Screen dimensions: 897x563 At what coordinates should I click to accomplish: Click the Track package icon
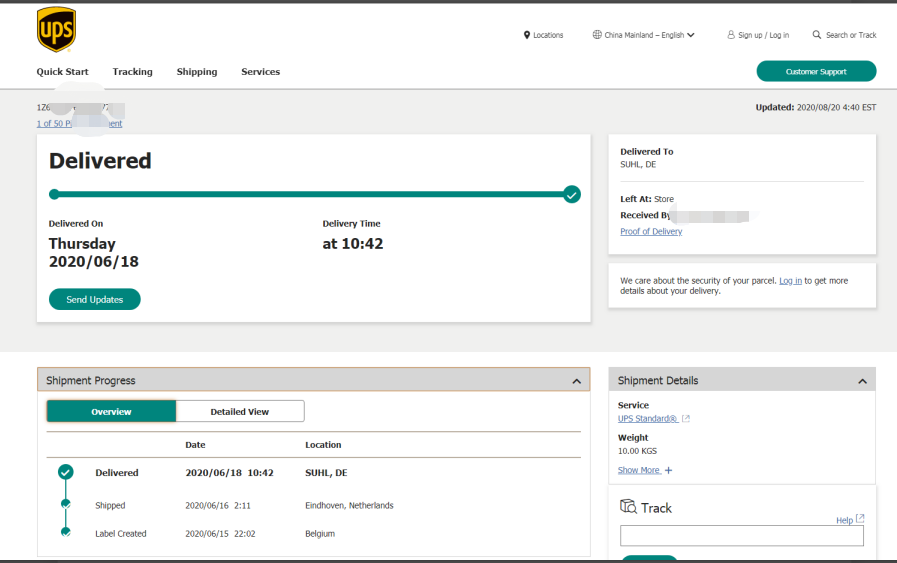coord(628,506)
